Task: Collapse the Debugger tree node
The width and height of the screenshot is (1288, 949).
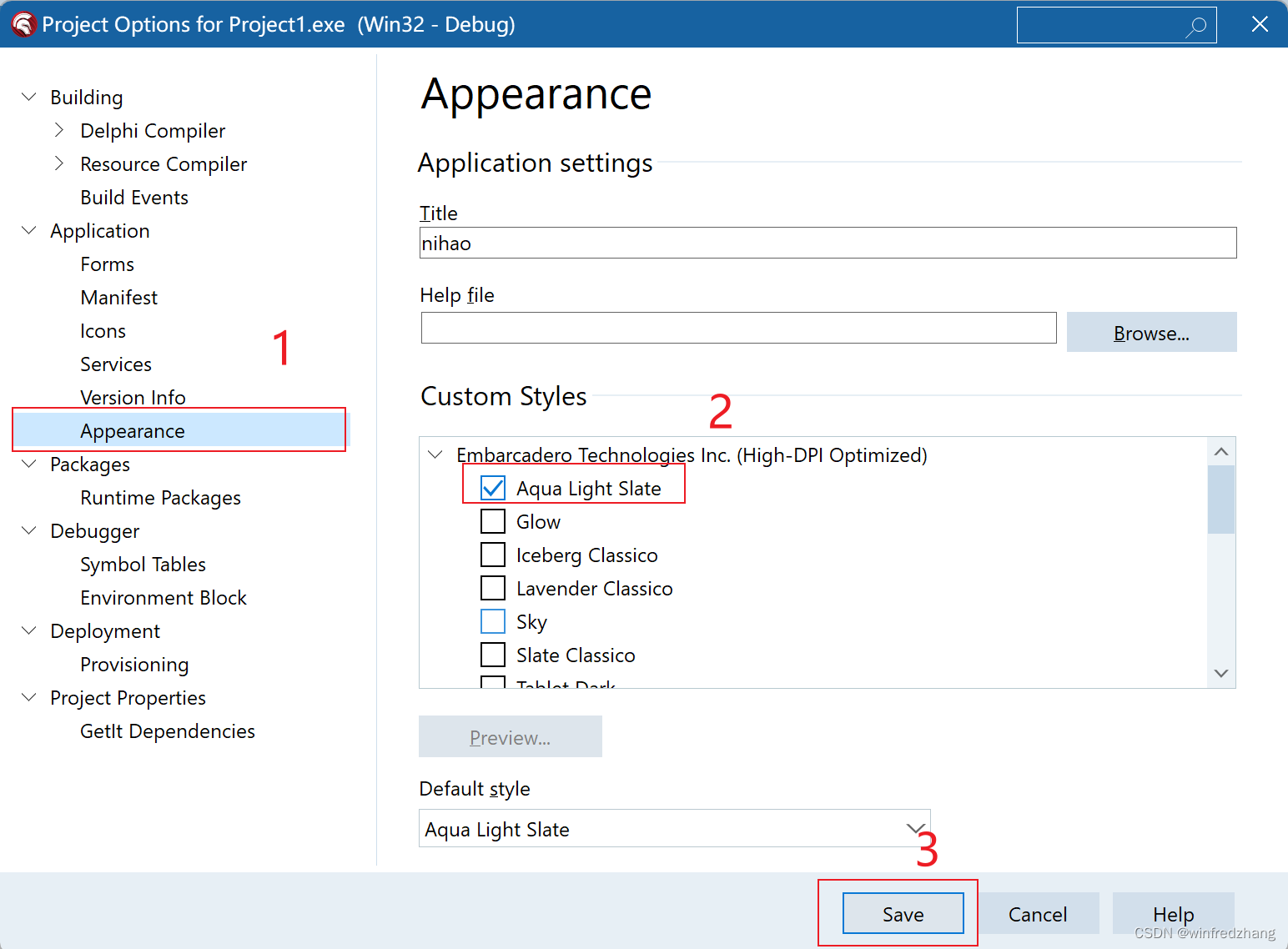Action: (x=29, y=530)
